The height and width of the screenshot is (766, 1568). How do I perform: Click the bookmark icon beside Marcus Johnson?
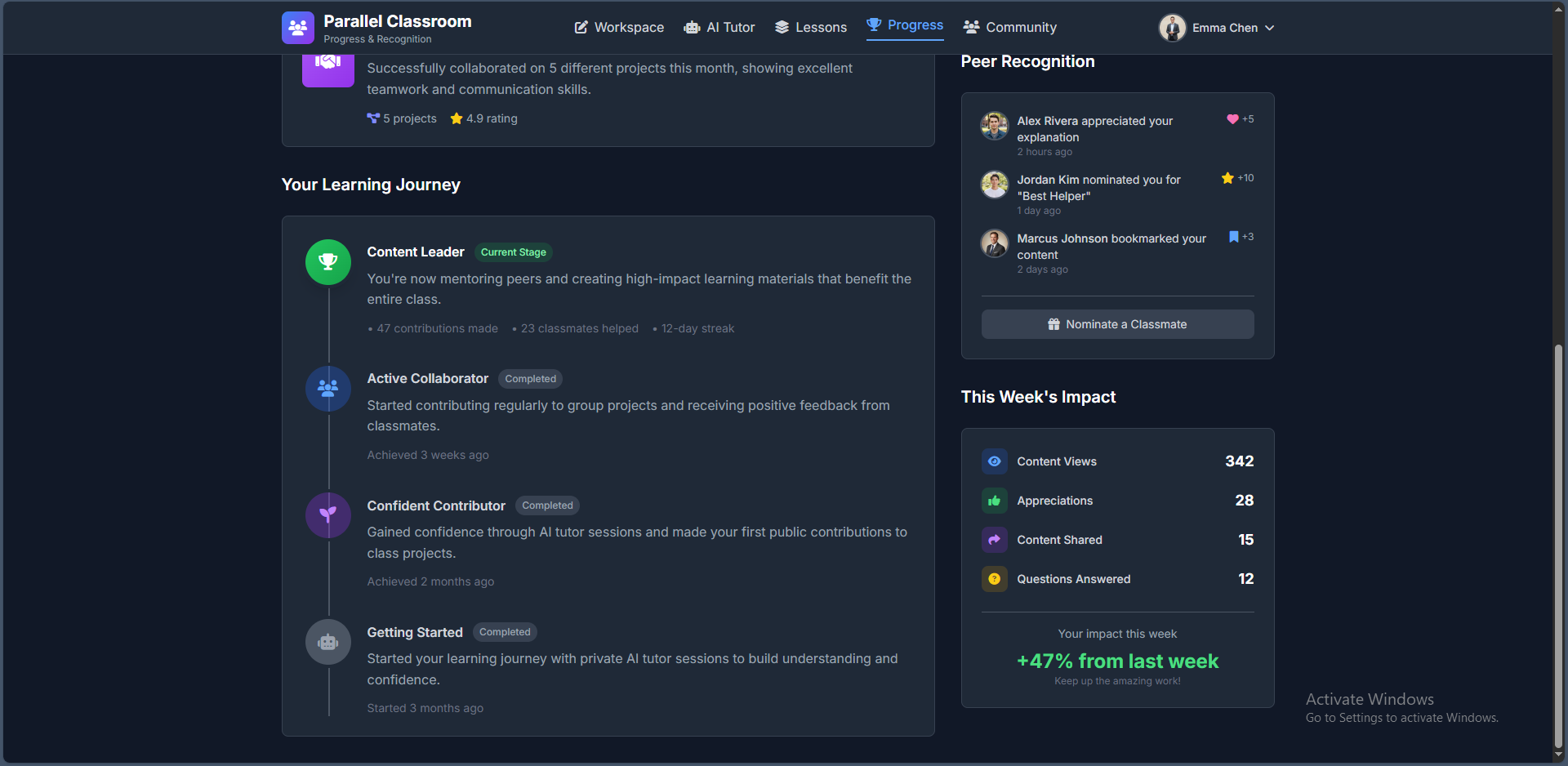click(x=1233, y=237)
